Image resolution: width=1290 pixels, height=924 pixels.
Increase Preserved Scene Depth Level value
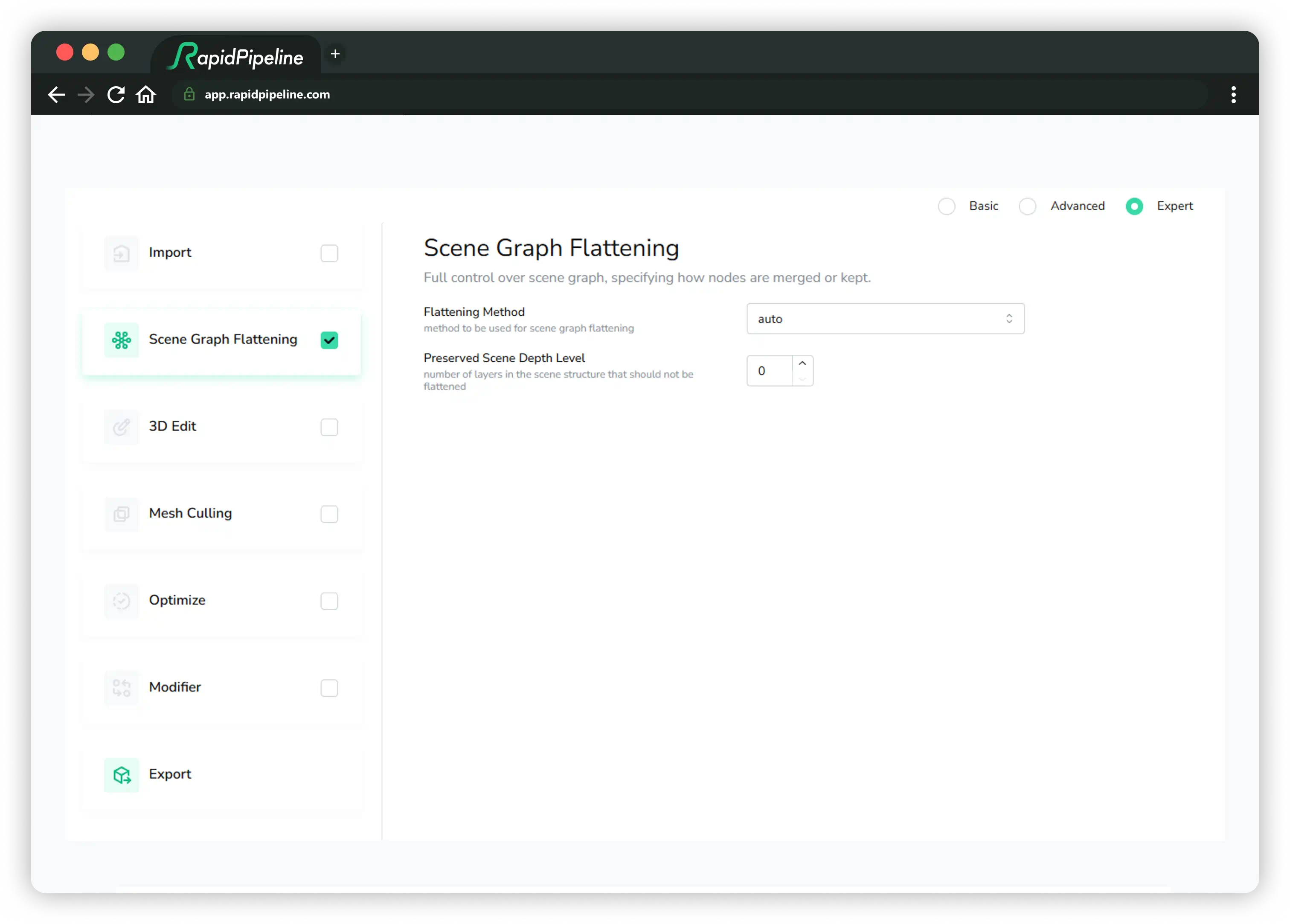(x=802, y=363)
